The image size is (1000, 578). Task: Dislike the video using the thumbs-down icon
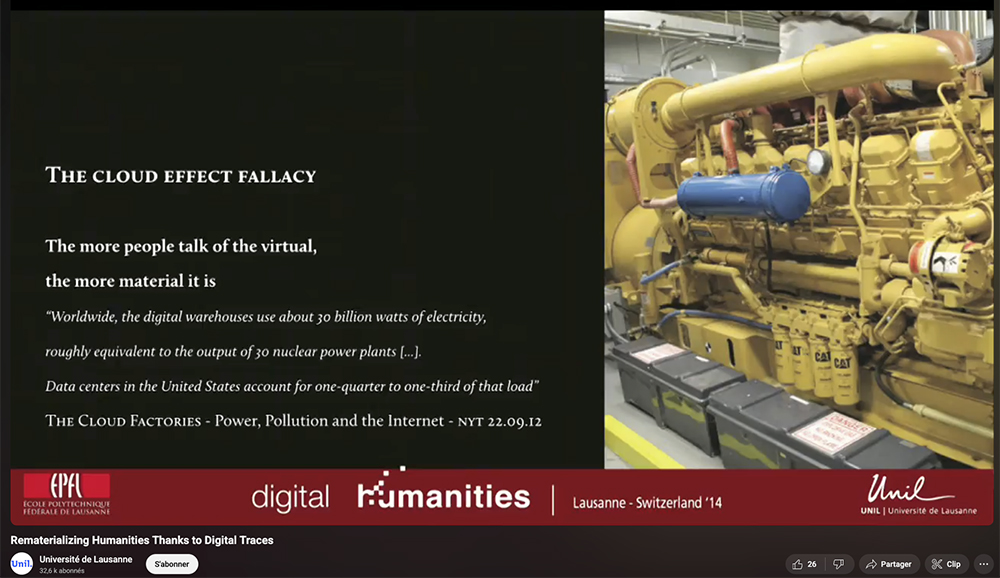[836, 563]
